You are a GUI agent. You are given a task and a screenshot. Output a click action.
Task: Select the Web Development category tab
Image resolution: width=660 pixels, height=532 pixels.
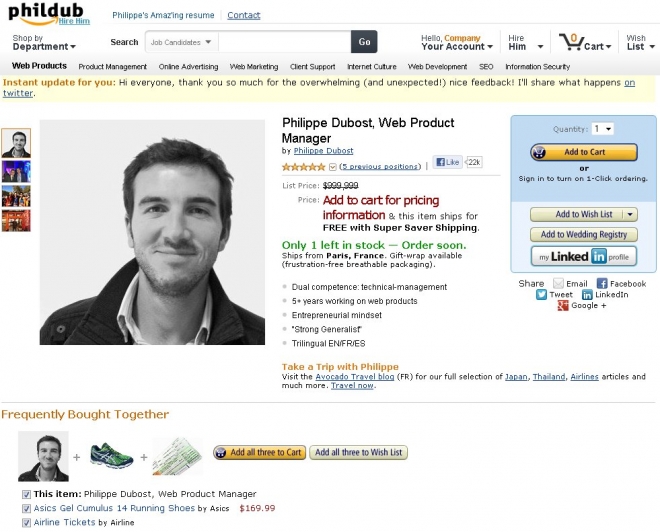(x=437, y=66)
